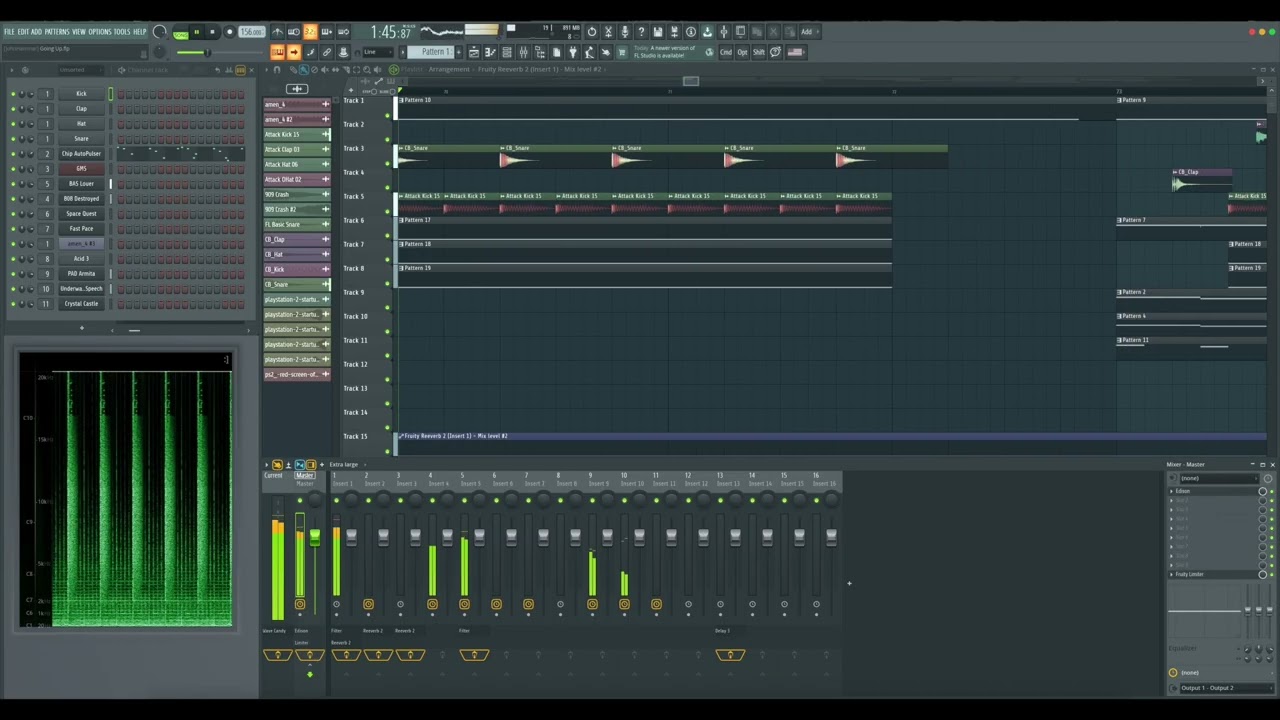
Task: Open mixer options menu arrow
Action: pos(266,464)
